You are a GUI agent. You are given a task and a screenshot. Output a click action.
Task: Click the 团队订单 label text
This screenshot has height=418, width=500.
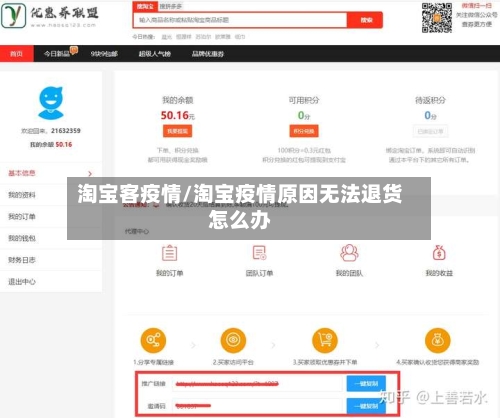pos(259,273)
